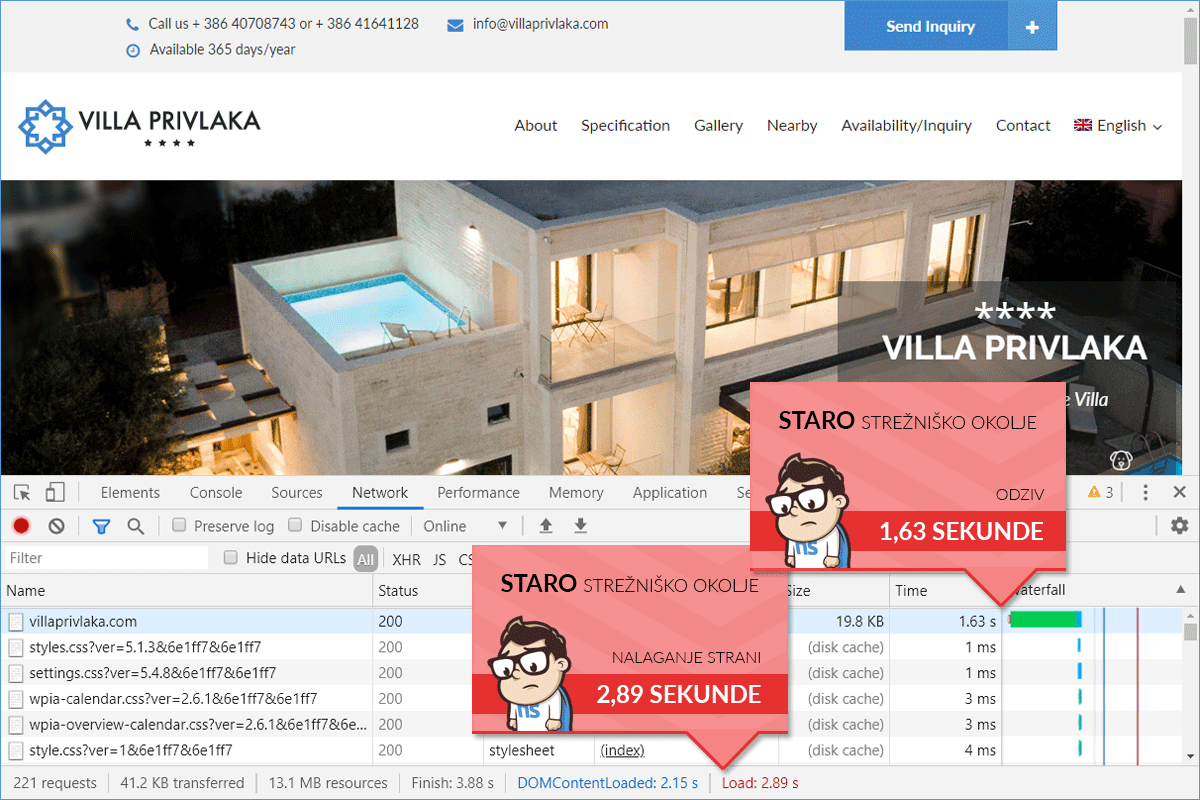Open the Performance tab
The width and height of the screenshot is (1200, 800).
coord(478,492)
